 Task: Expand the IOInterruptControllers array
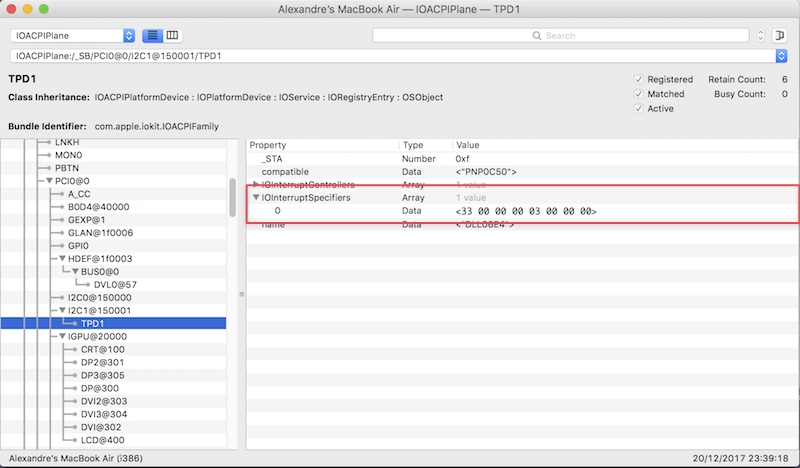pos(256,185)
